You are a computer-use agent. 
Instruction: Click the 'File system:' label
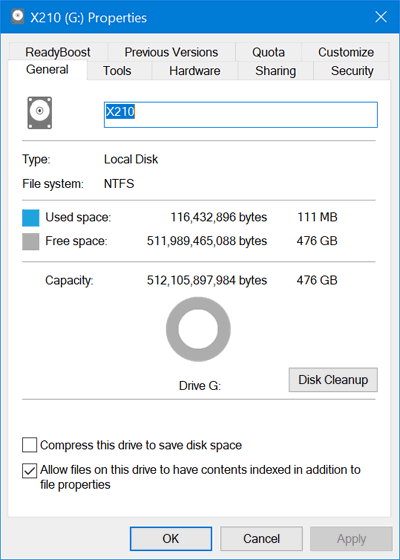pos(53,184)
